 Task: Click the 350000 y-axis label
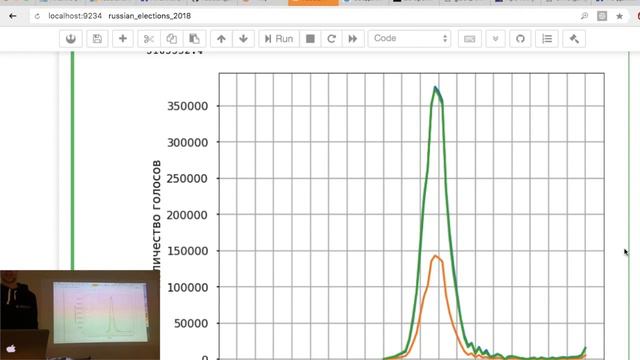pos(187,106)
